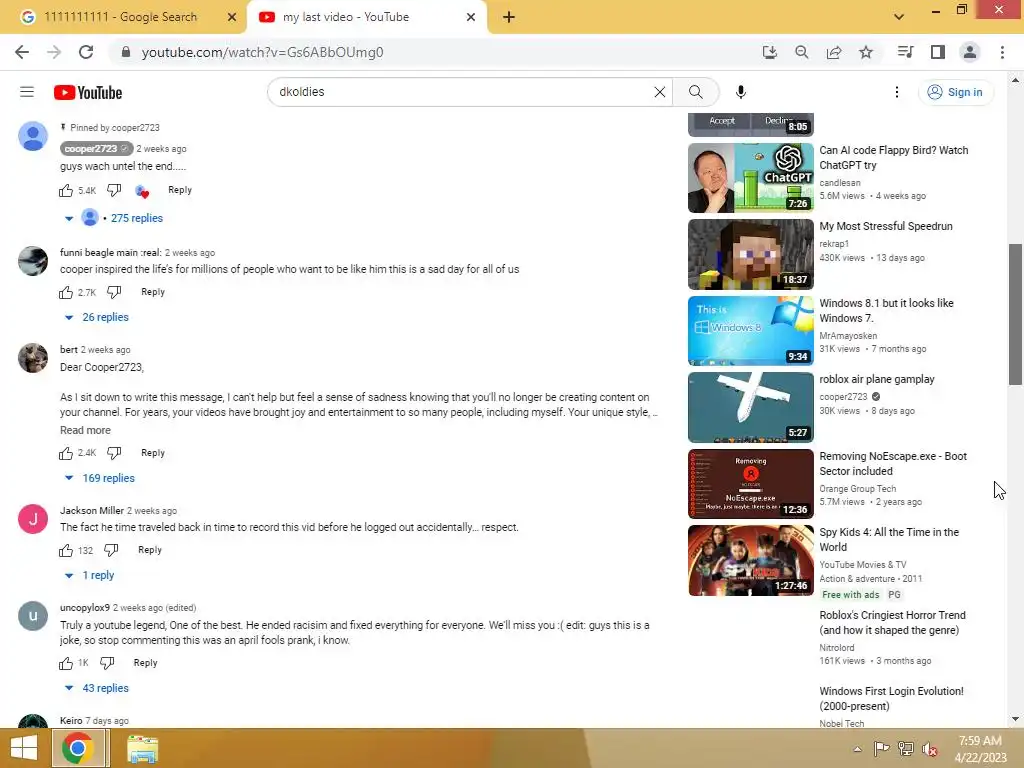Go back with the browser back arrow
This screenshot has height=768, width=1024.
(x=22, y=52)
